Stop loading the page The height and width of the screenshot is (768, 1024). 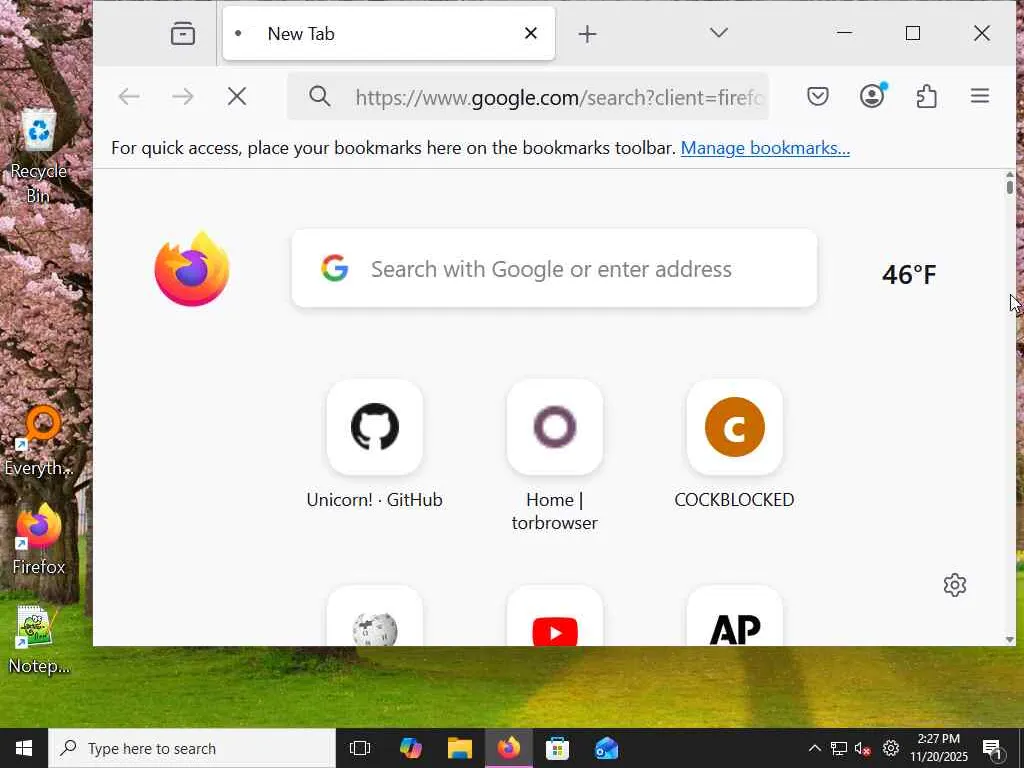237,97
